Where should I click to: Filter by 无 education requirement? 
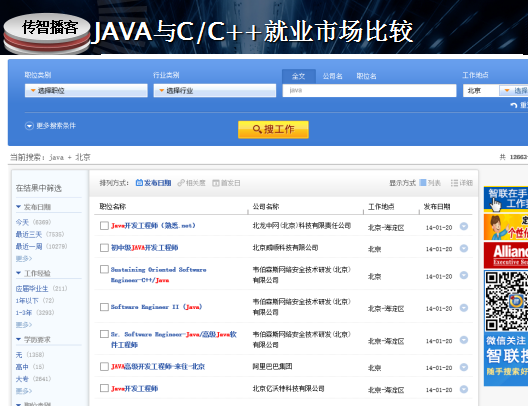[x=19, y=355]
